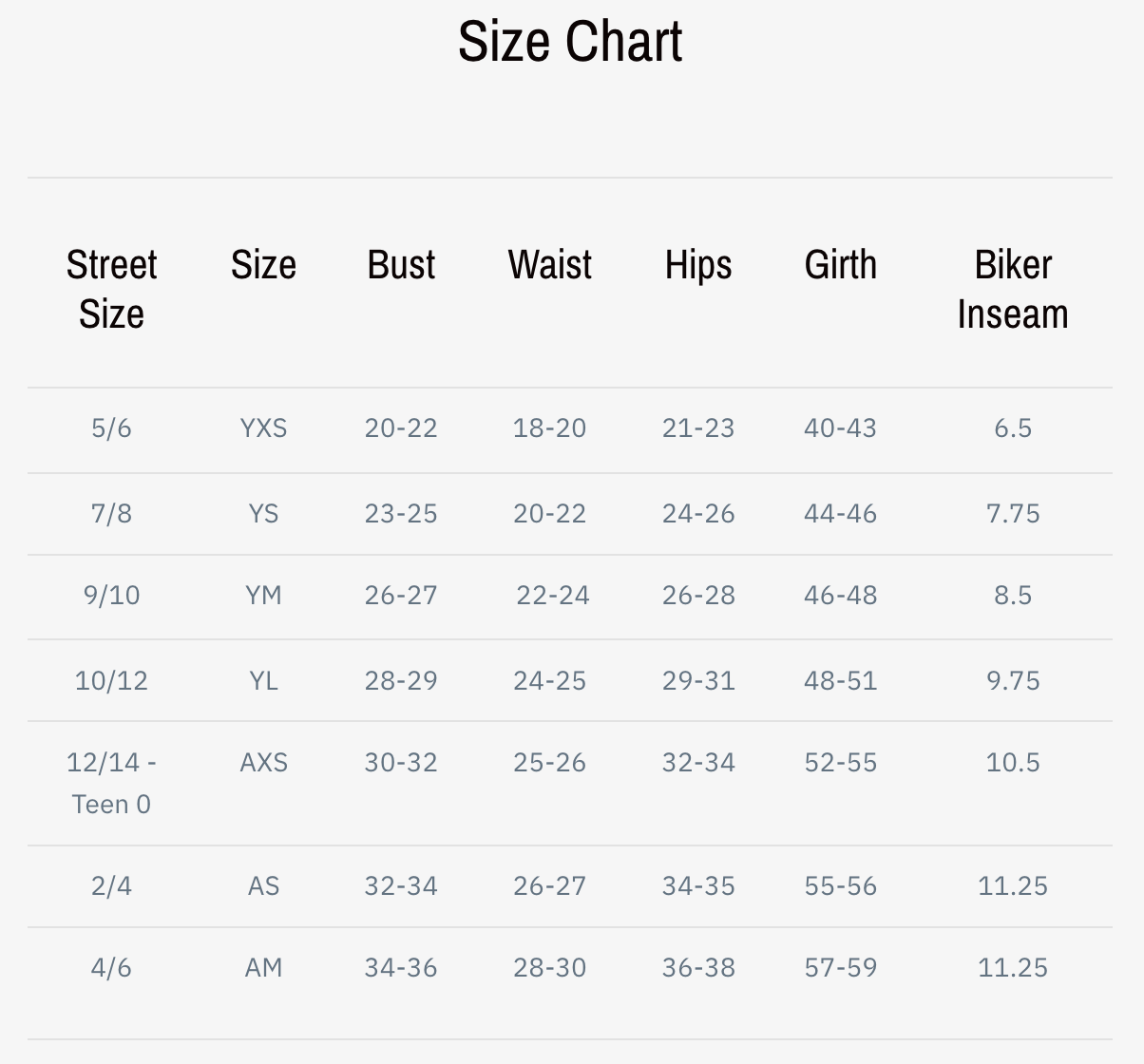Viewport: 1144px width, 1064px height.
Task: Select the AS size cell
Action: (x=263, y=886)
